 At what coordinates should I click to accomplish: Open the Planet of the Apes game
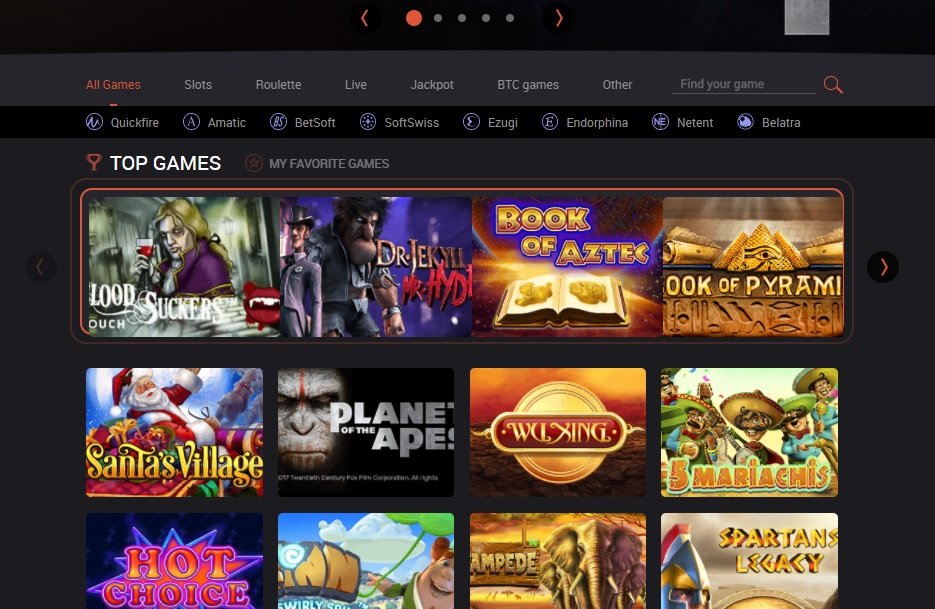tap(366, 432)
